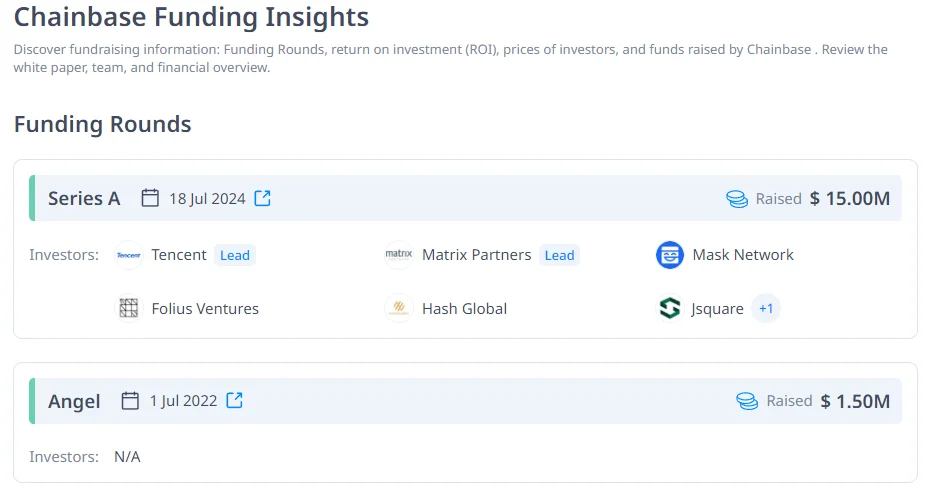Expand the +1 more investors badge
This screenshot has height=492, width=928.
click(x=766, y=308)
